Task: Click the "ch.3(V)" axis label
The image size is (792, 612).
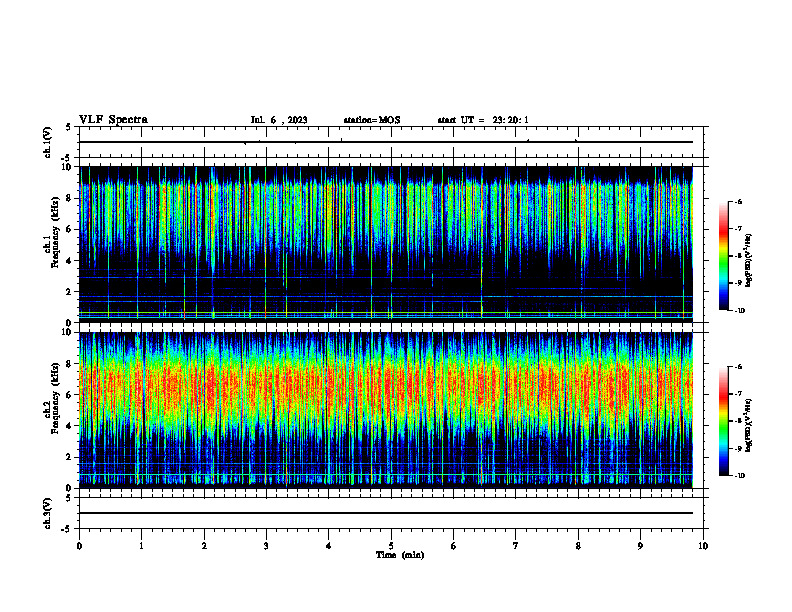Action: (48, 513)
